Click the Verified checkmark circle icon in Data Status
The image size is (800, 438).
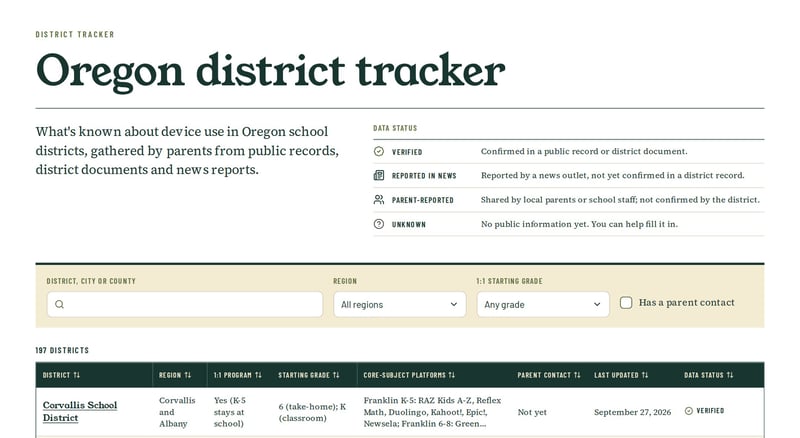(379, 152)
